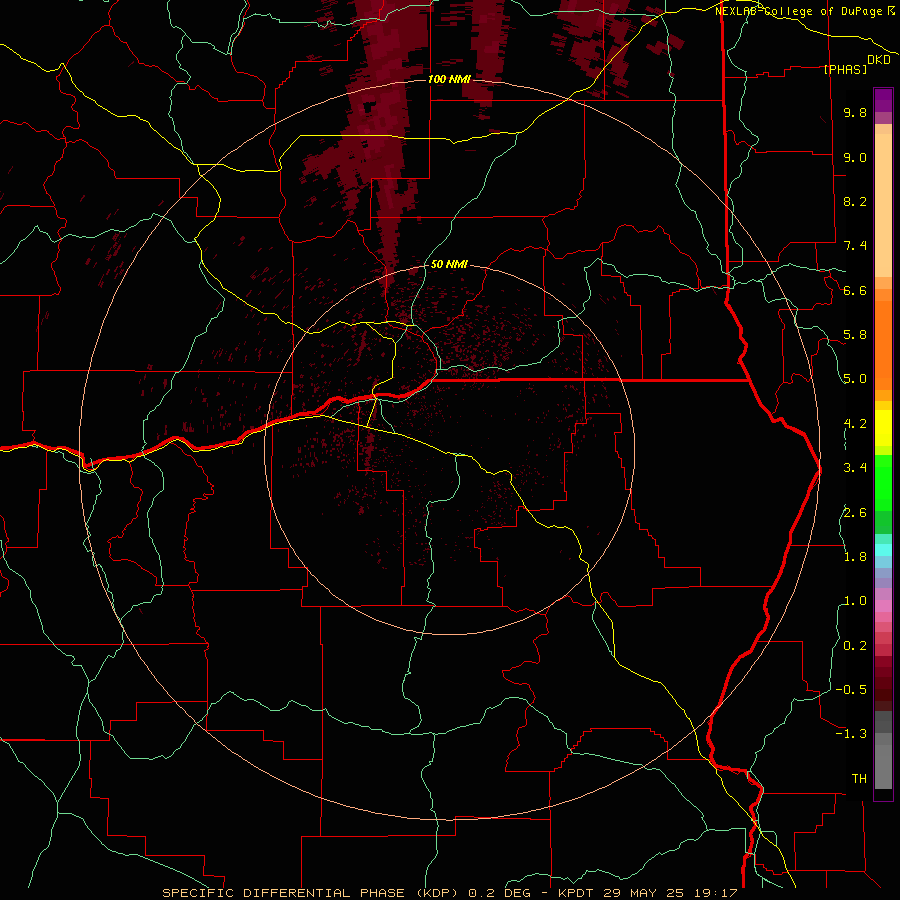Pick the yellow segment of the color bar
The height and width of the screenshot is (900, 900).
click(x=883, y=427)
